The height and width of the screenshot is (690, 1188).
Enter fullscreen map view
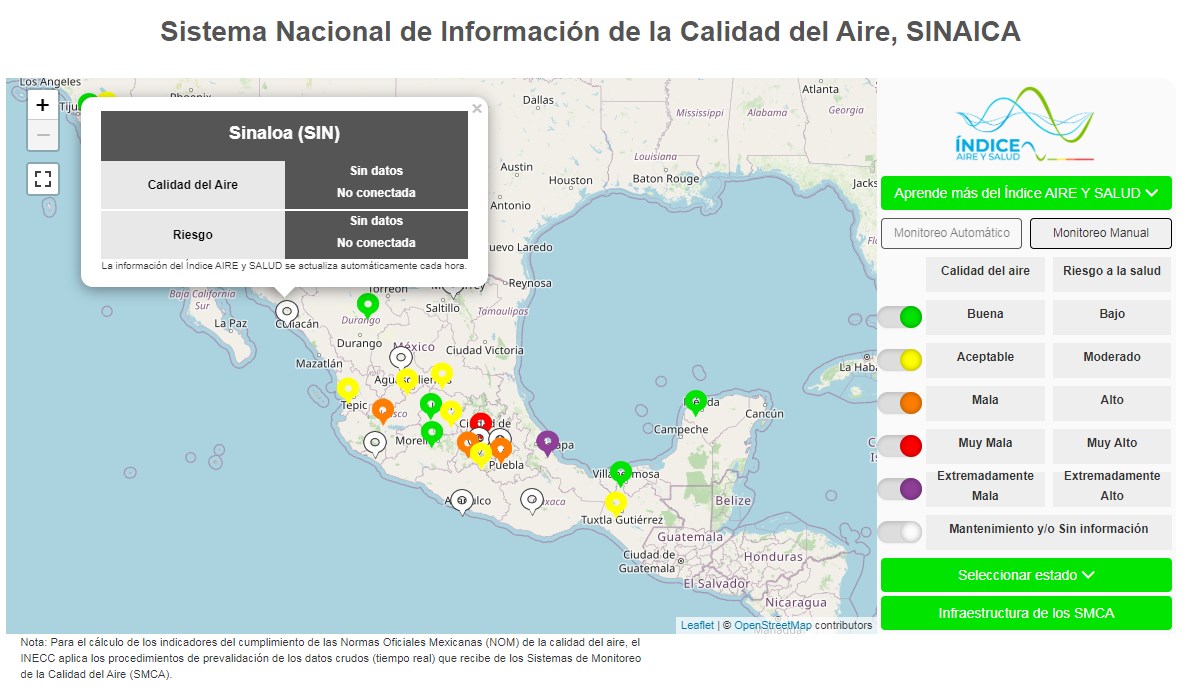pos(43,179)
